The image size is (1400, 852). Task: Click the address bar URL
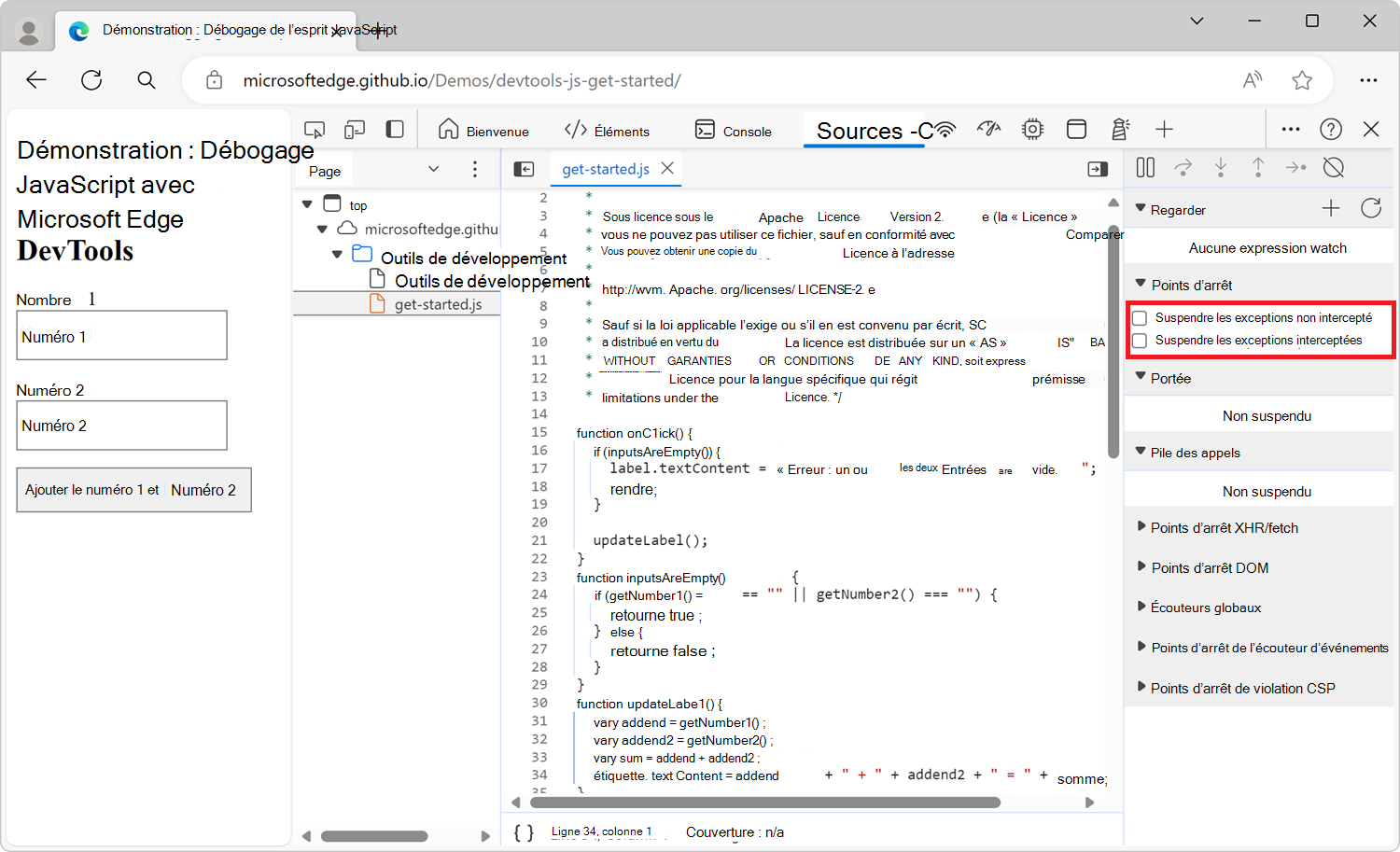click(462, 80)
